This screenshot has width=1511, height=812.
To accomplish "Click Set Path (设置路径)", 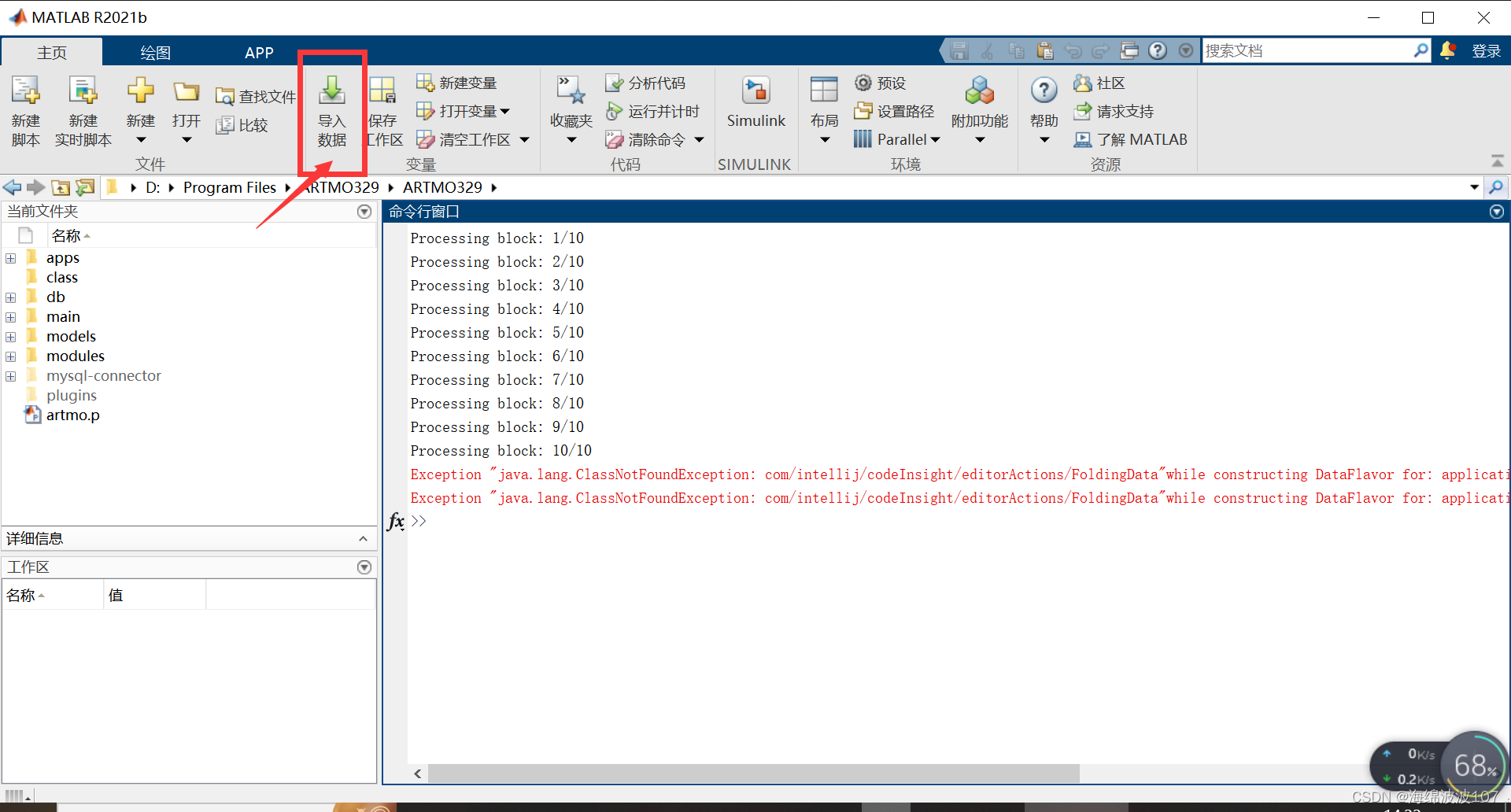I will pyautogui.click(x=895, y=111).
